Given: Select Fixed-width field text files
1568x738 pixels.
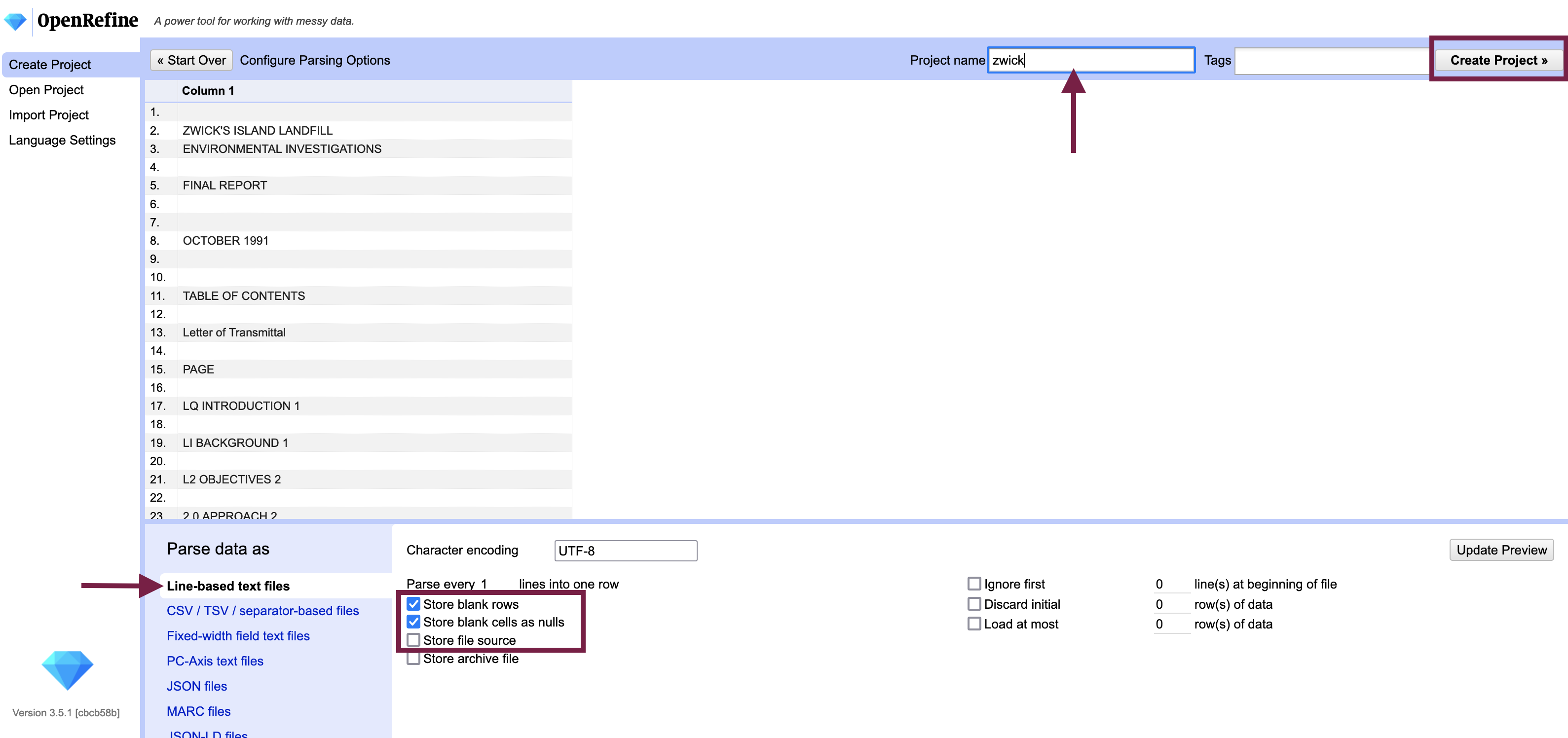Looking at the screenshot, I should coord(238,635).
